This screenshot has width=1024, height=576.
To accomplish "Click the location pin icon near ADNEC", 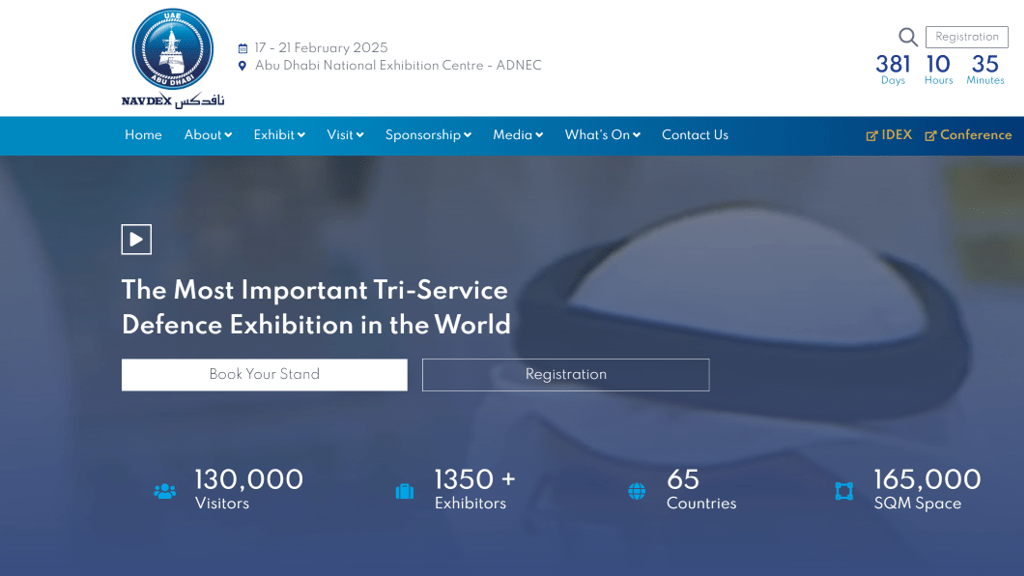I will (242, 66).
